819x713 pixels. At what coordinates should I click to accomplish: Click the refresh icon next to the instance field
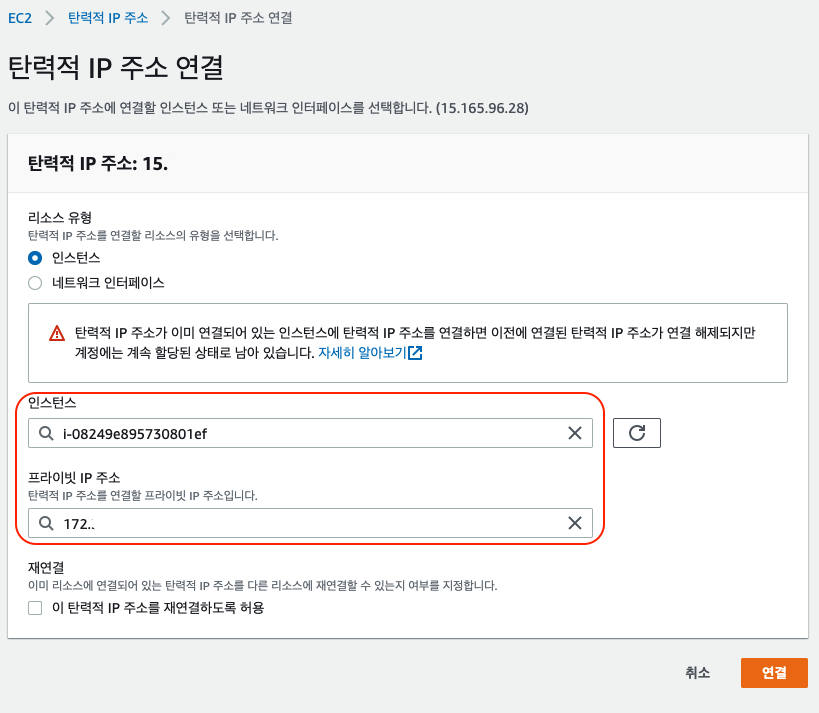(637, 433)
